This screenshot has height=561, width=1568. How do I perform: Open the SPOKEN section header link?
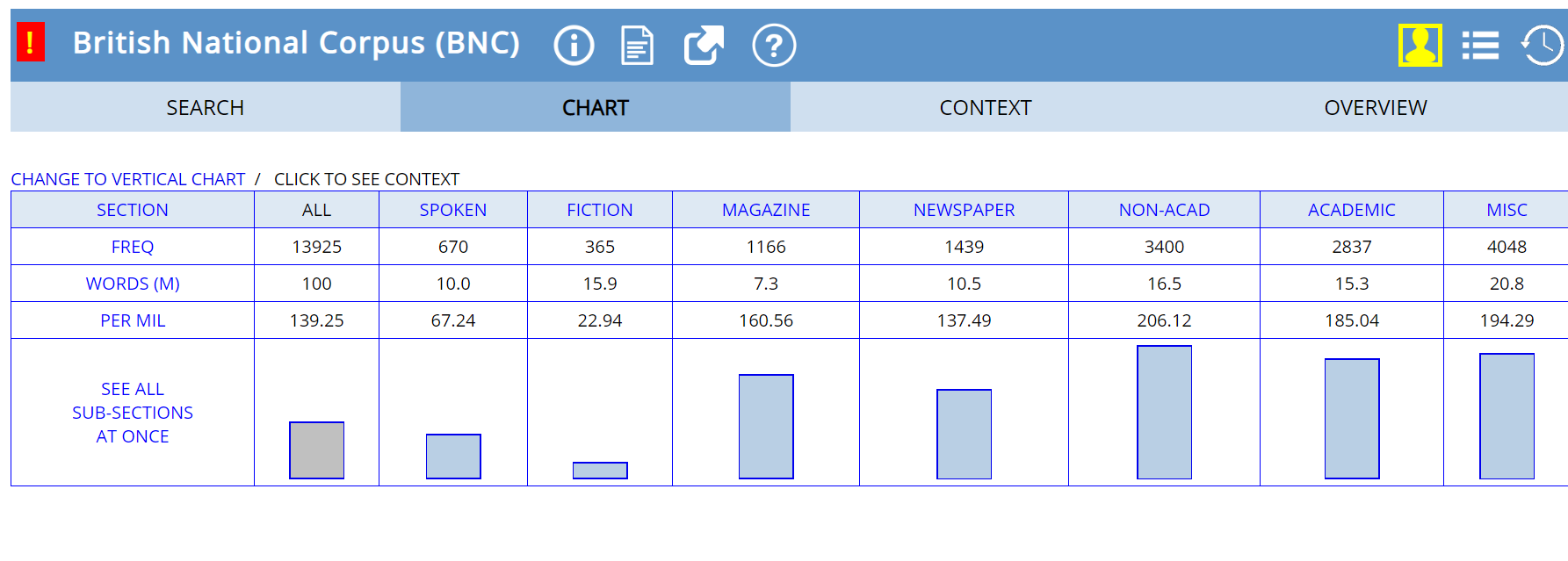coord(452,210)
